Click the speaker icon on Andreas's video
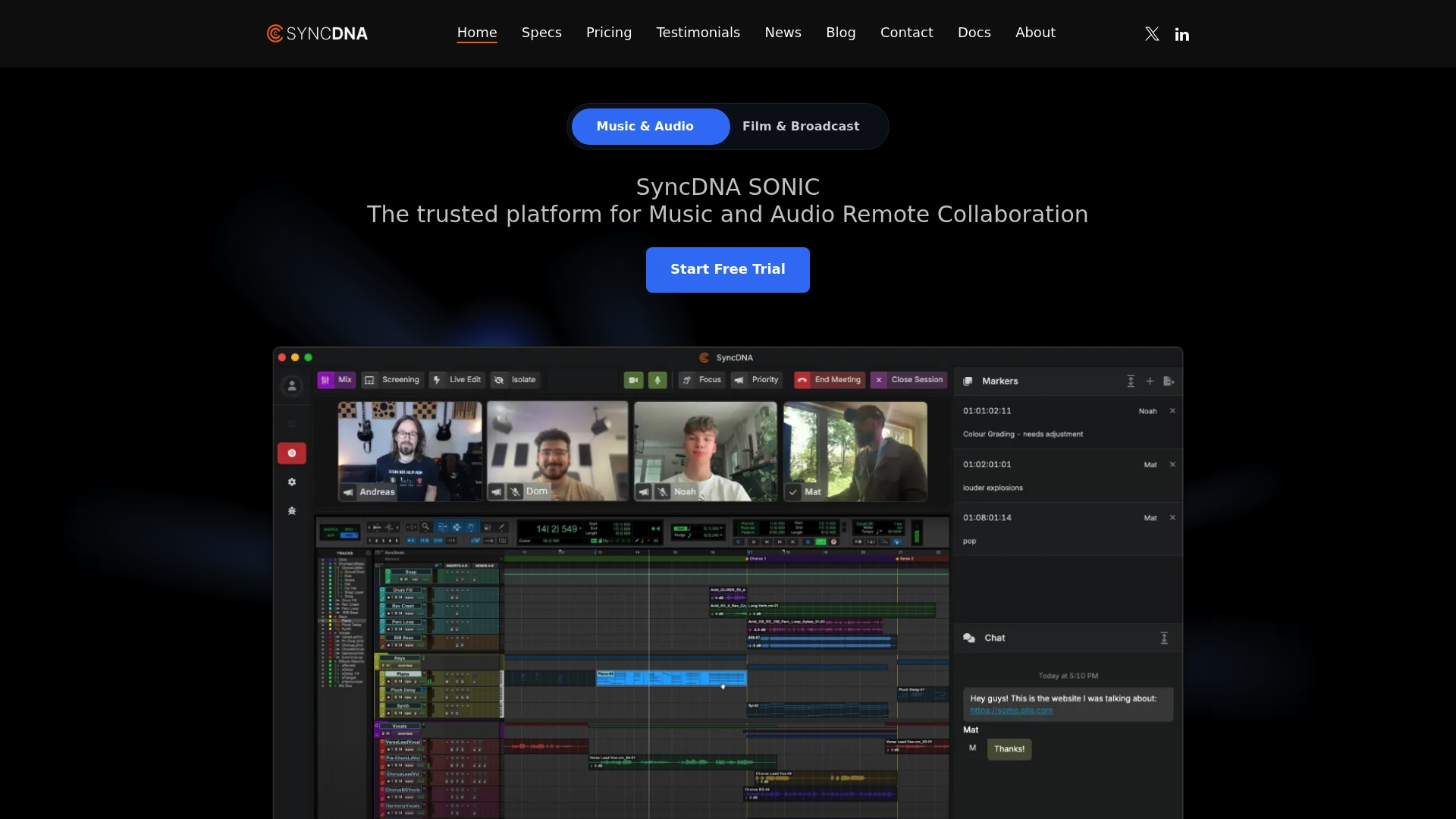 pos(348,492)
